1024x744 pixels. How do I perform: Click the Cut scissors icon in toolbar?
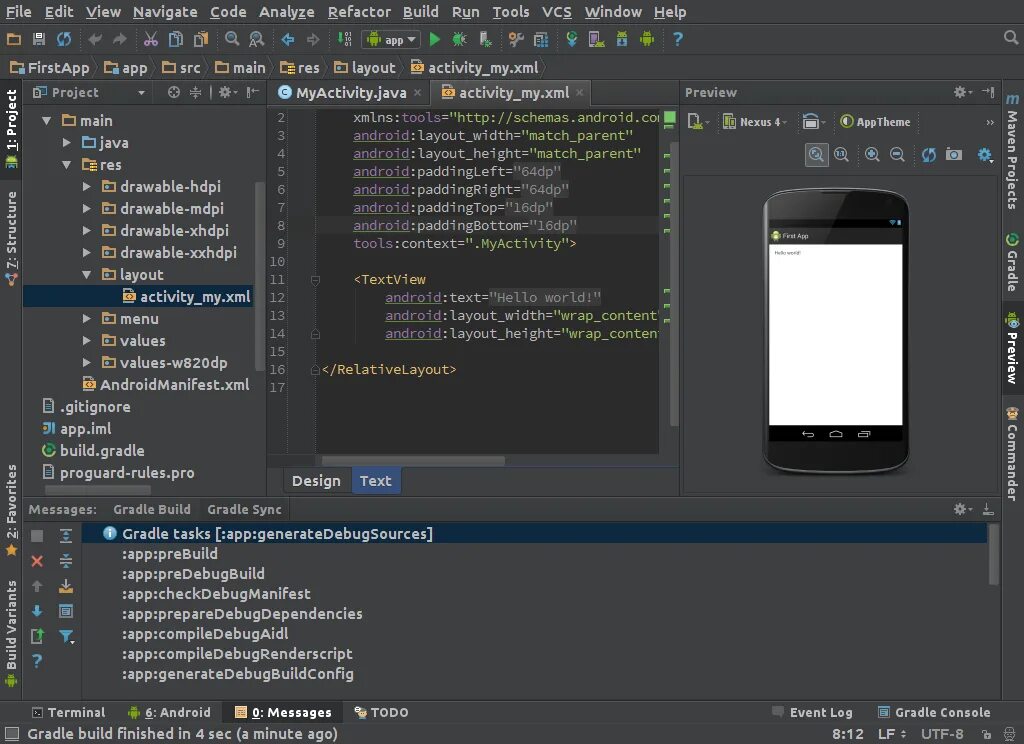click(x=151, y=39)
